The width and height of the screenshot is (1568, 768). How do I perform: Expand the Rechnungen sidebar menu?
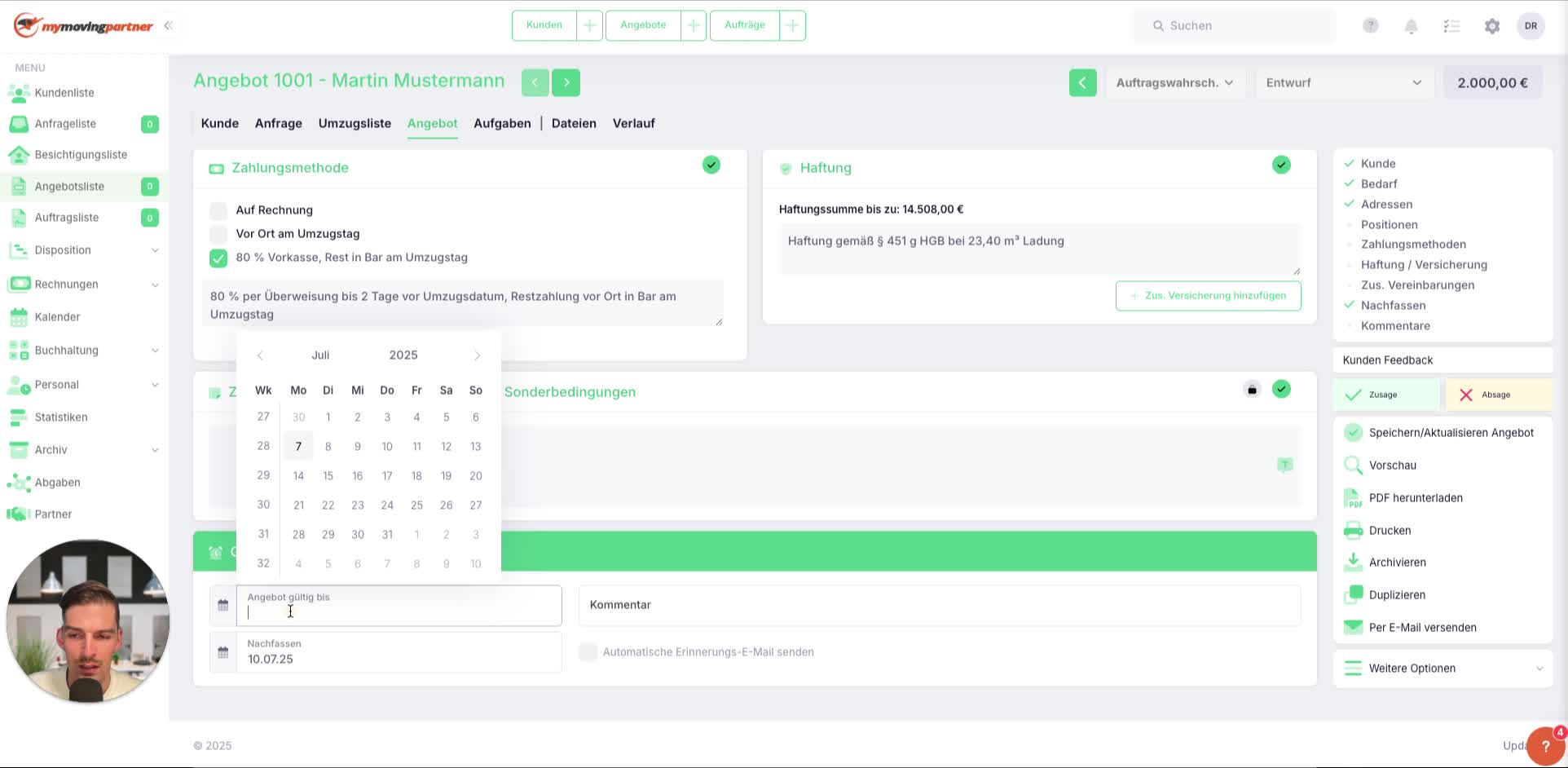point(155,285)
